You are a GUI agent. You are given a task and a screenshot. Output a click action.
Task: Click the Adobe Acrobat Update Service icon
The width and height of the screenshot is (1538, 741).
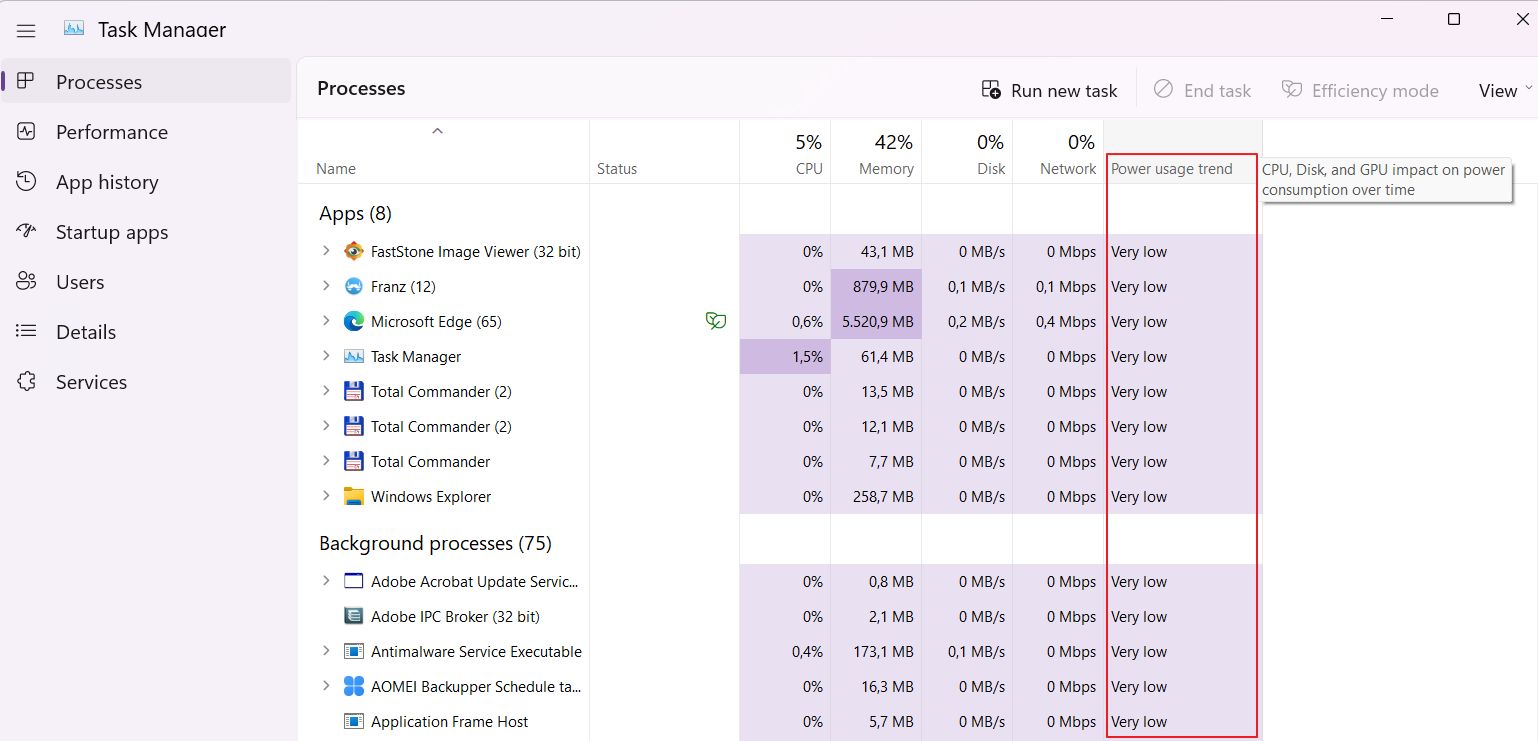point(354,582)
